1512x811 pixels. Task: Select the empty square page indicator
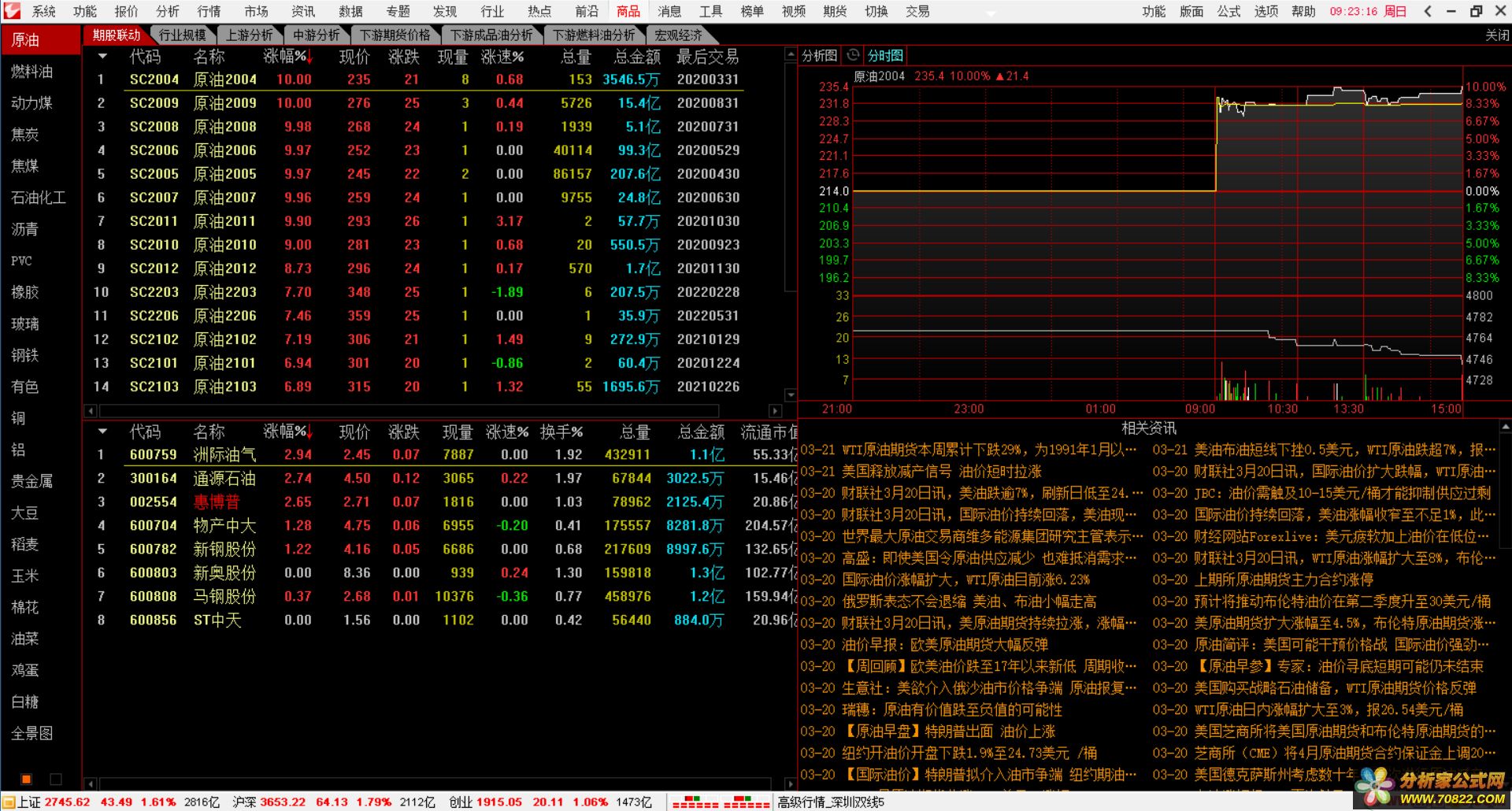56,779
